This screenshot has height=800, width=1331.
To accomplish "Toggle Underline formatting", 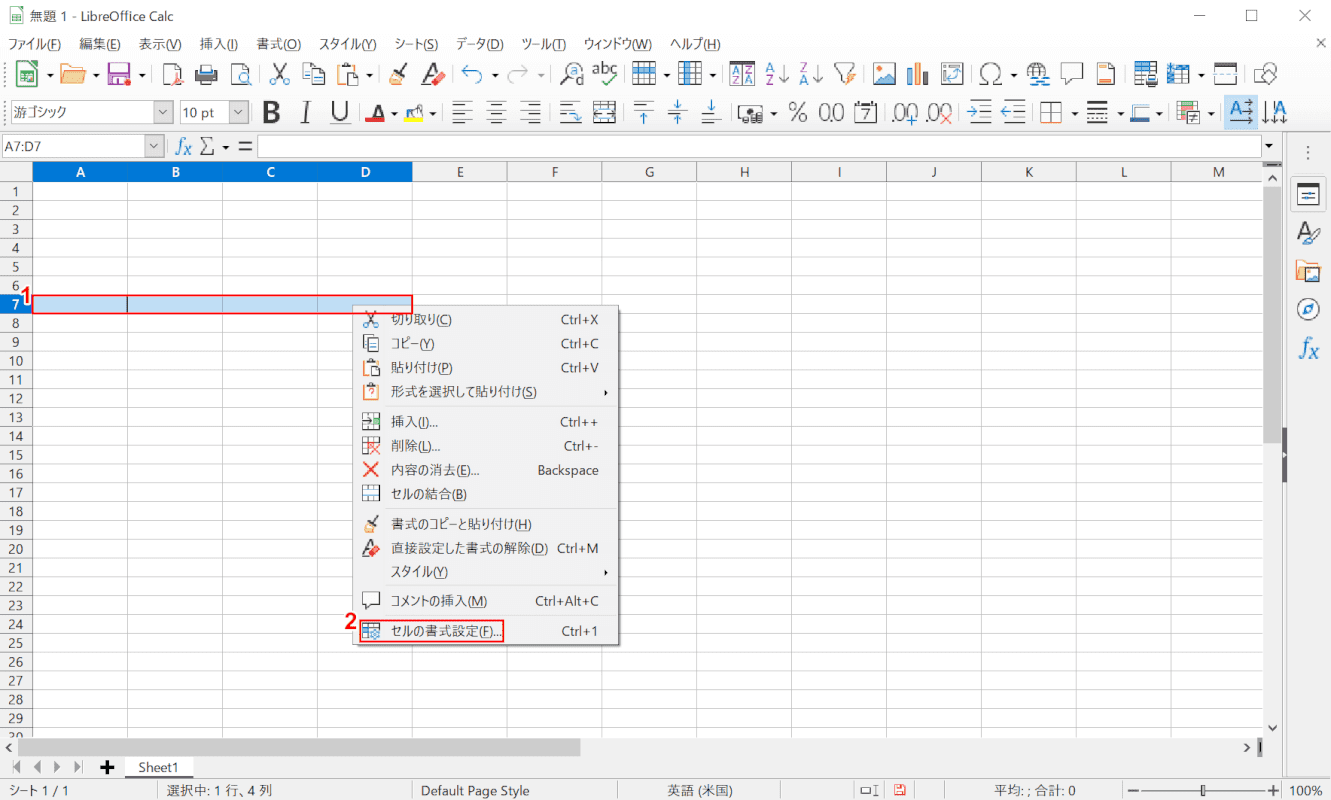I will point(340,113).
